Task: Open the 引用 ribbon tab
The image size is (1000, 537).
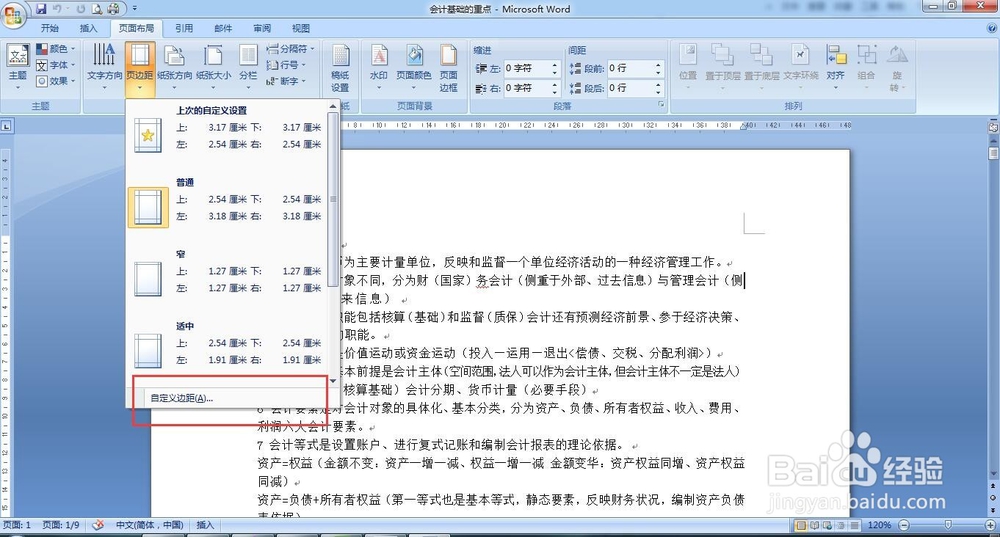Action: click(x=184, y=28)
